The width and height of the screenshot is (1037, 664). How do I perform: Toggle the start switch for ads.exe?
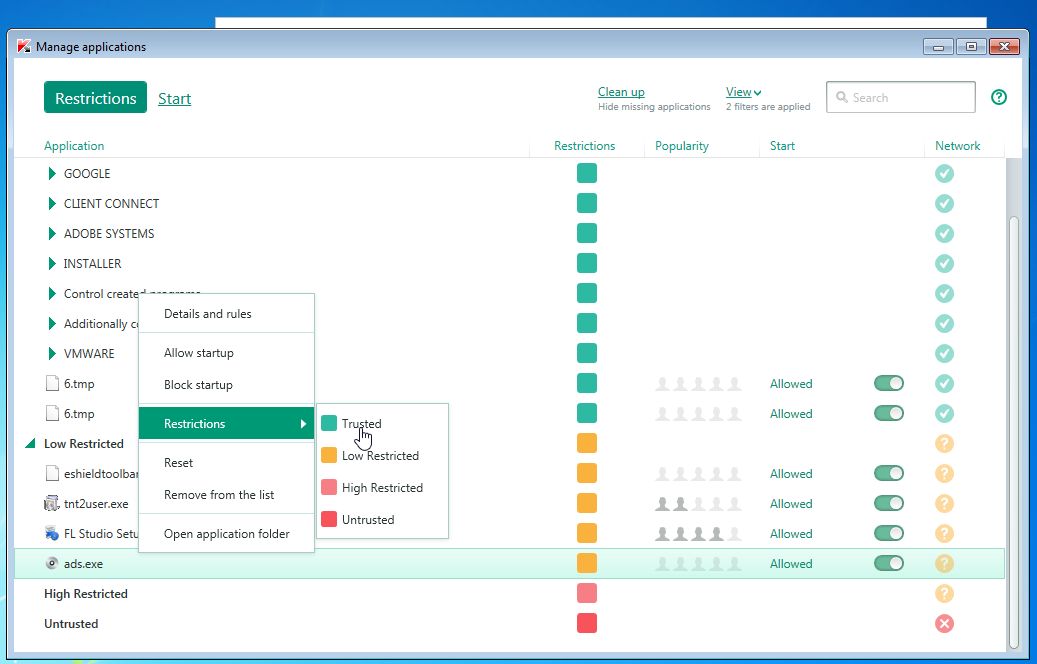coord(889,563)
